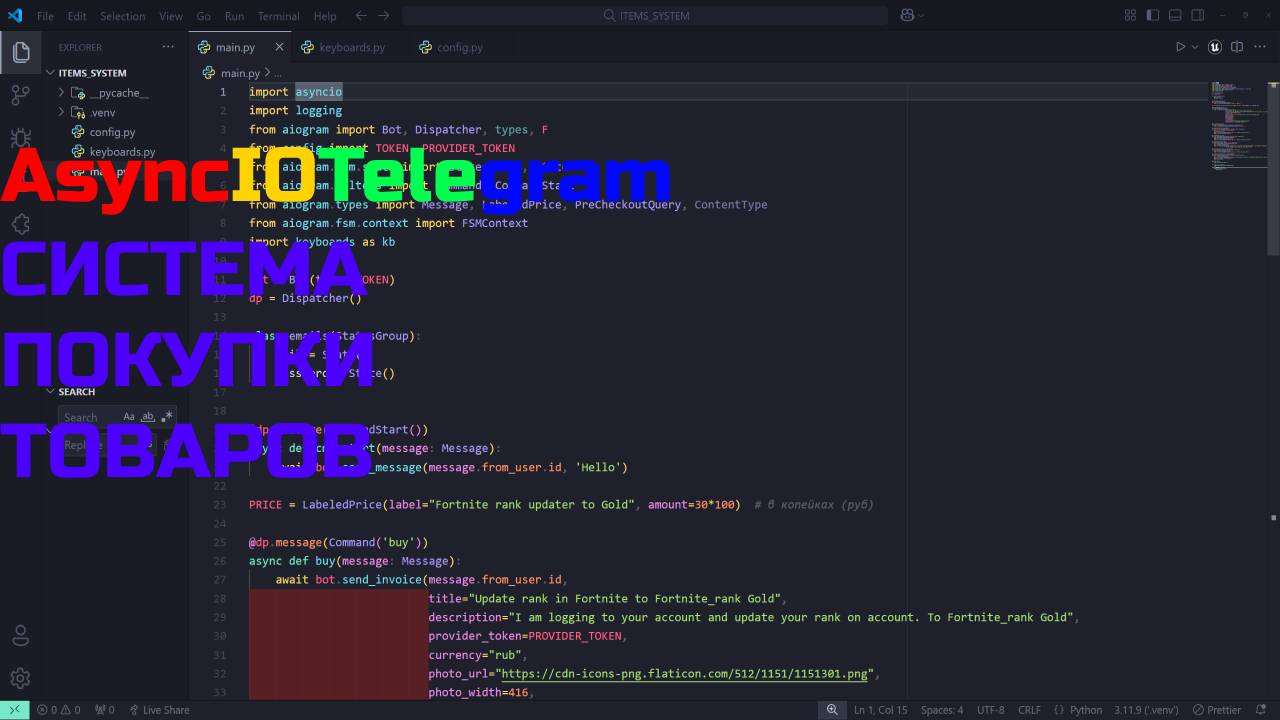
Task: Open the Source Control view
Action: coord(20,95)
